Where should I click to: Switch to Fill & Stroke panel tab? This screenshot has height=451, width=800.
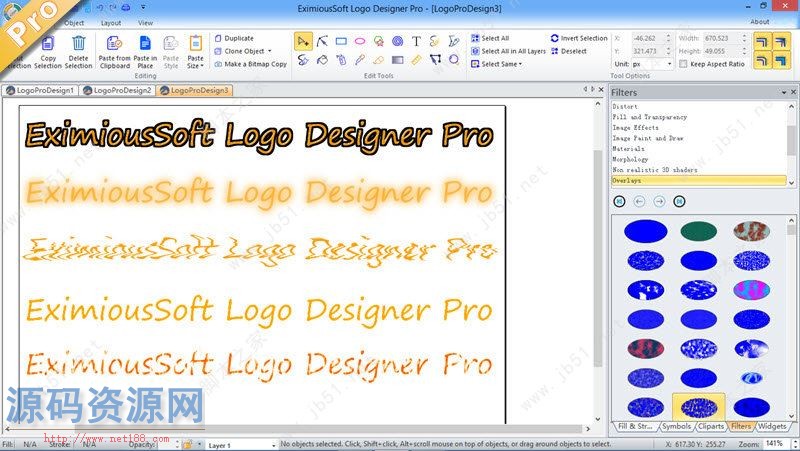click(x=635, y=427)
